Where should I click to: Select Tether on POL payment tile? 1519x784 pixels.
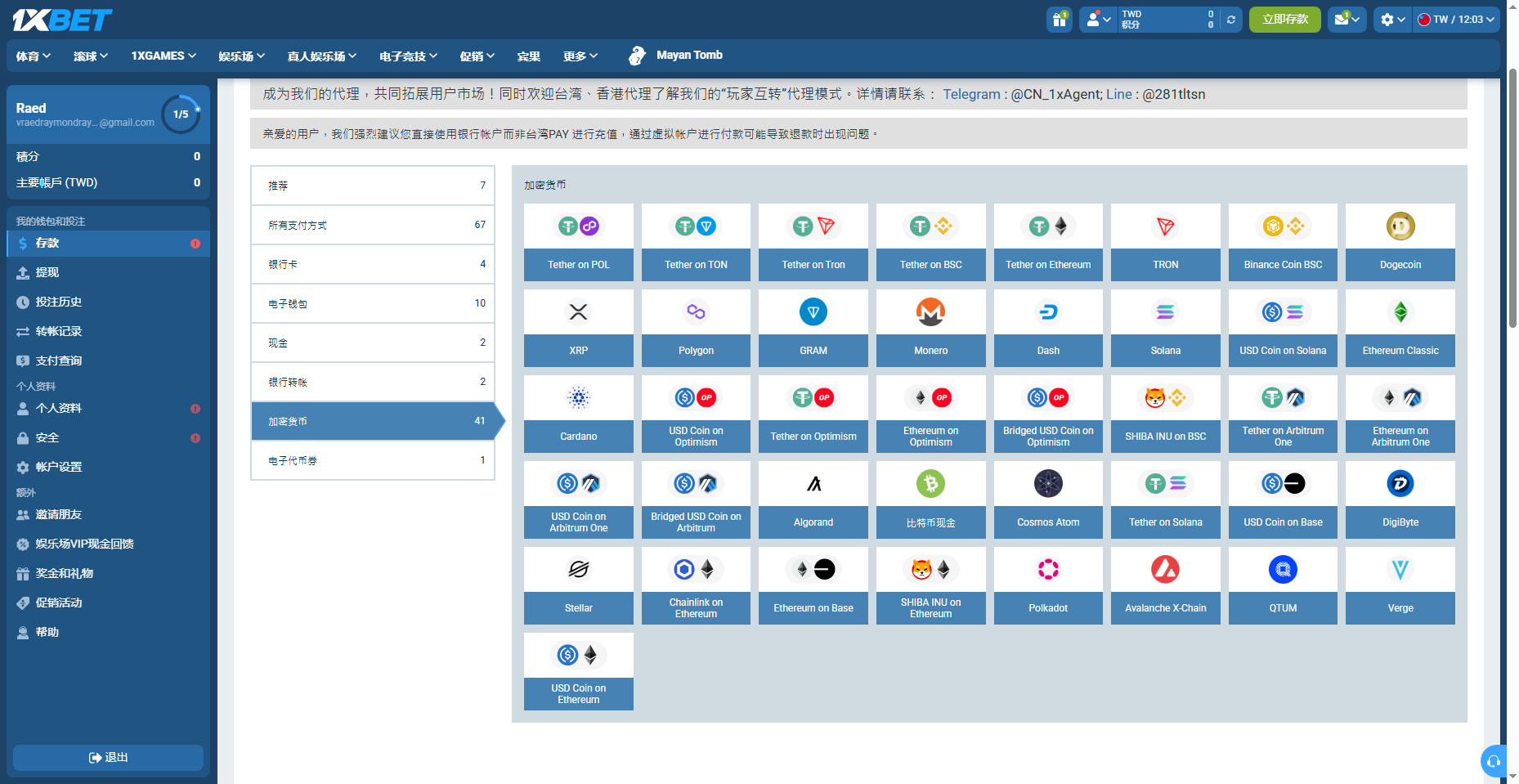tap(579, 242)
